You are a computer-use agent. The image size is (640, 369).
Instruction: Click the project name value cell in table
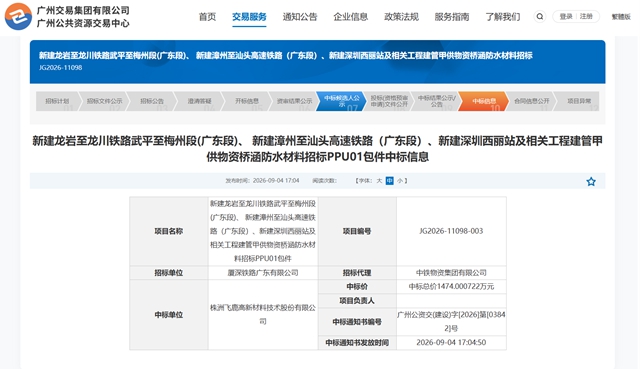(263, 231)
